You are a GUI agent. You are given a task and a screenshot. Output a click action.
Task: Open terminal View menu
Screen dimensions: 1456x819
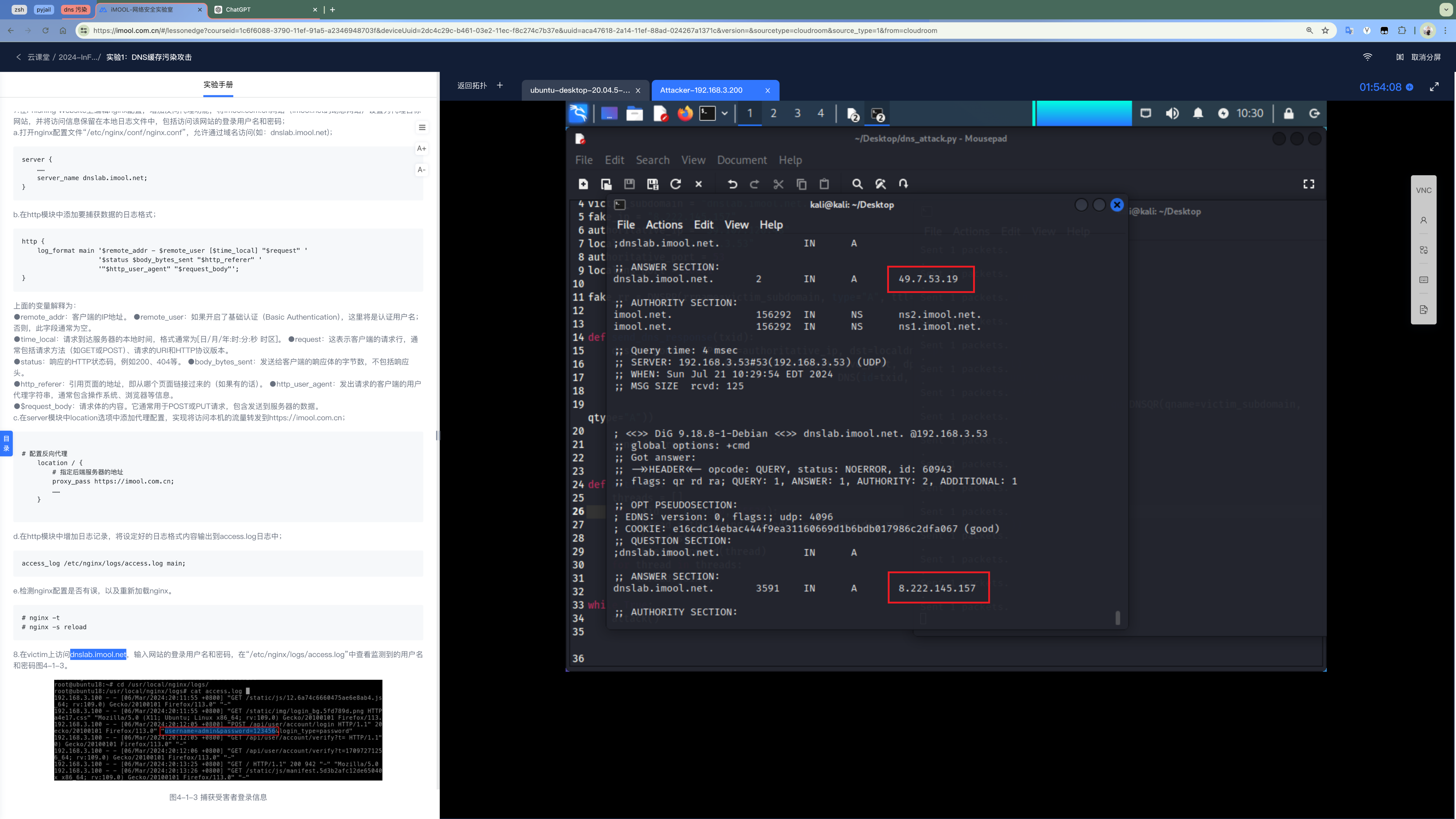736,225
